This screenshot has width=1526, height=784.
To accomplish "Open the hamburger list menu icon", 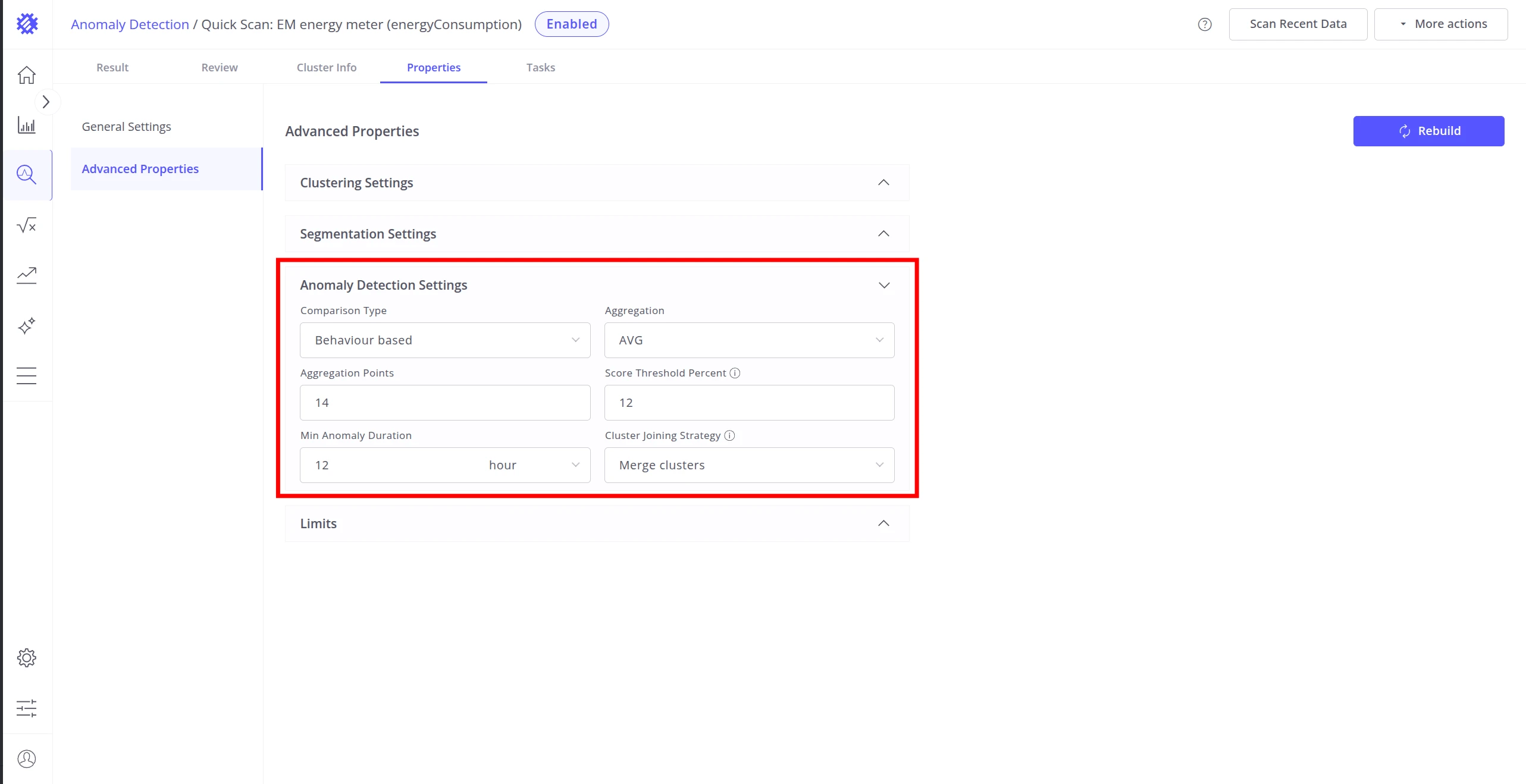I will 27,375.
